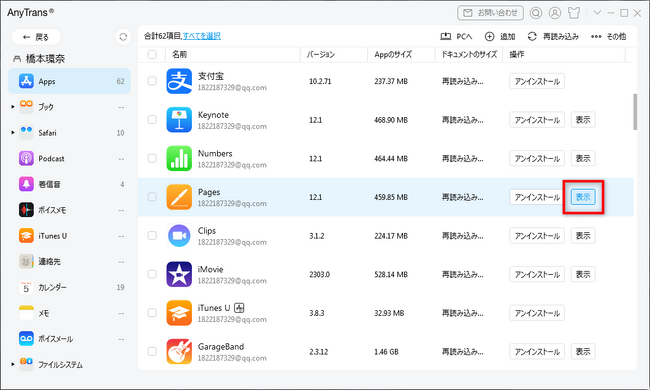Open the iTunes U sidebar category
The width and height of the screenshot is (650, 390).
[x=69, y=236]
